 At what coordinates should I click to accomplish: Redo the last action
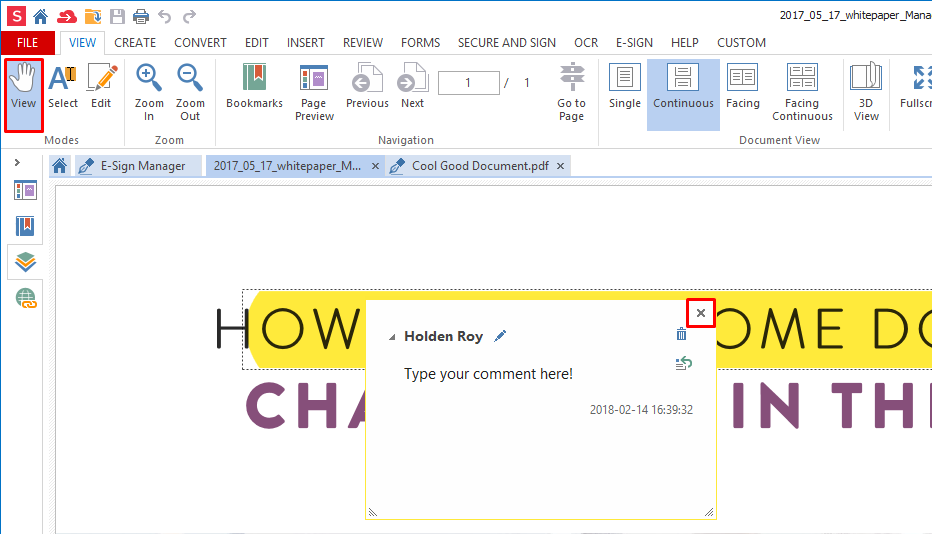(x=189, y=17)
